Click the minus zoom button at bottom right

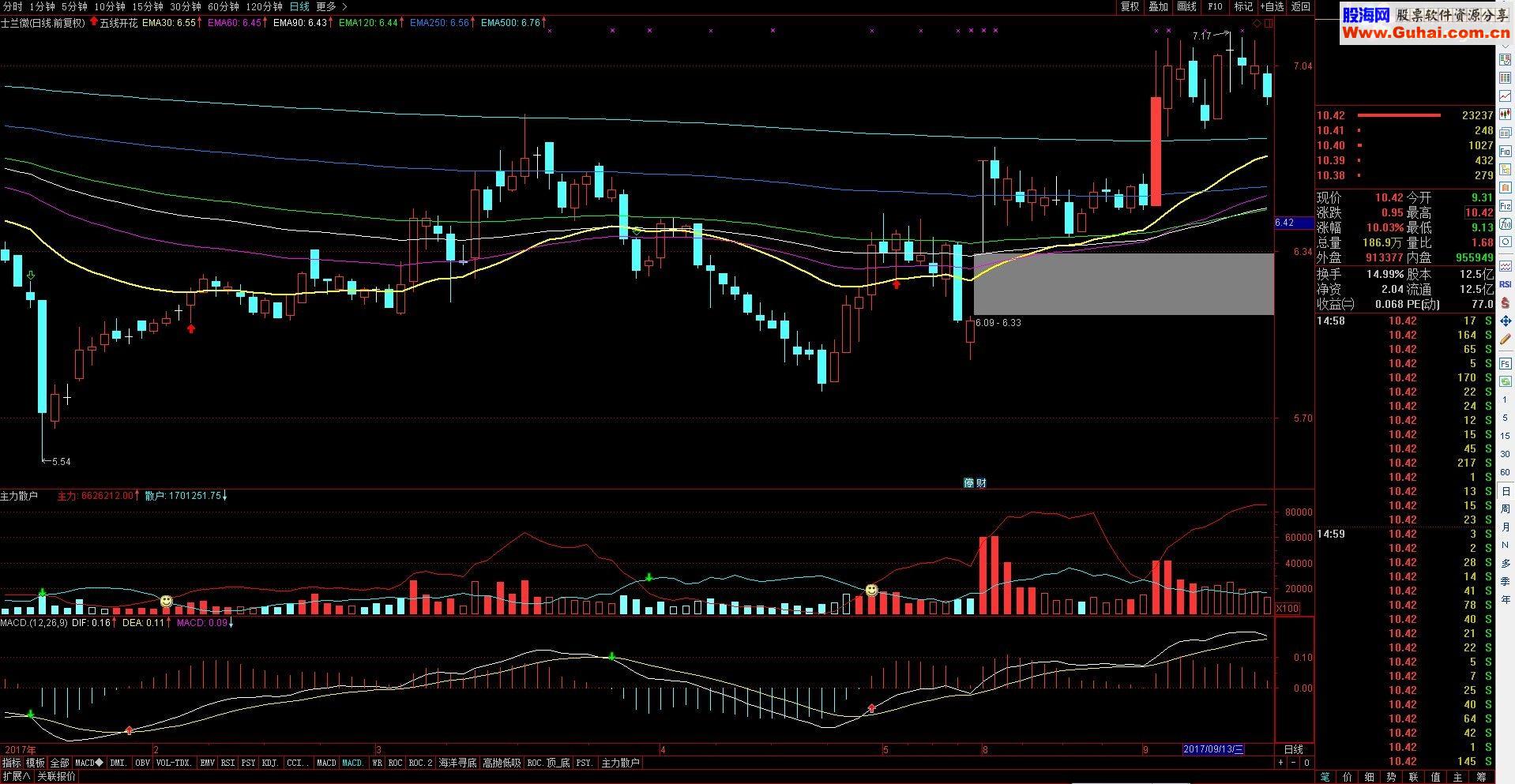[x=1293, y=763]
